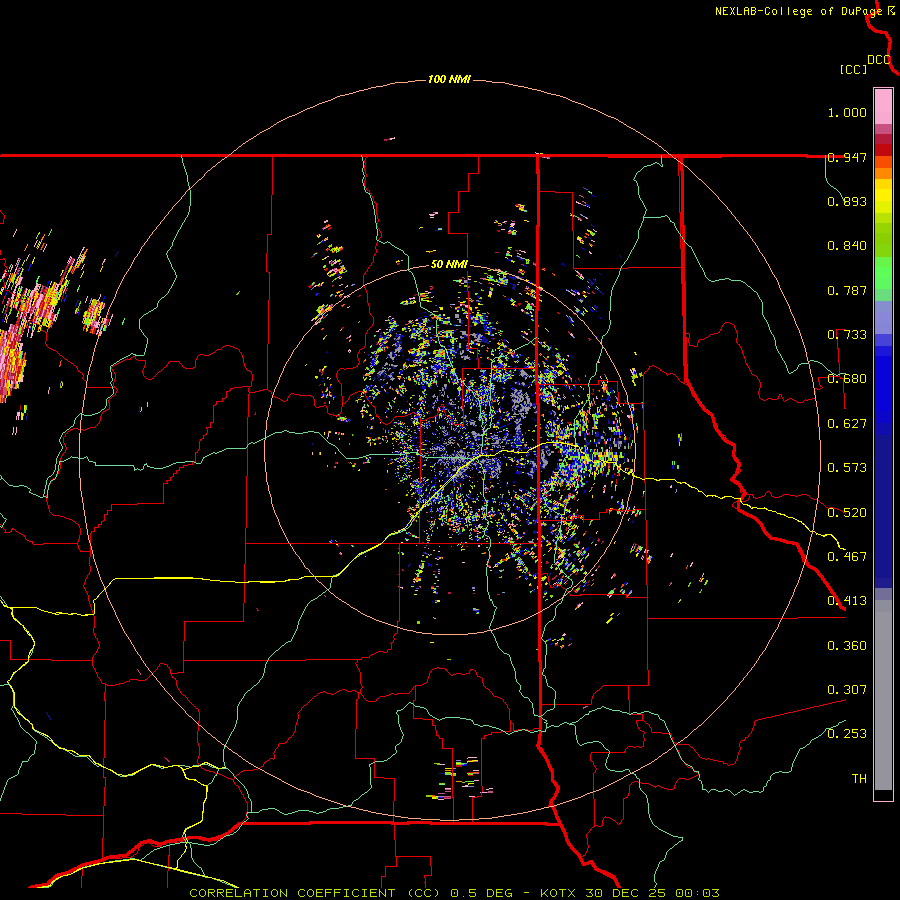Screen dimensions: 900x900
Task: Click the 50 NMI range ring label
Action: coord(449,265)
